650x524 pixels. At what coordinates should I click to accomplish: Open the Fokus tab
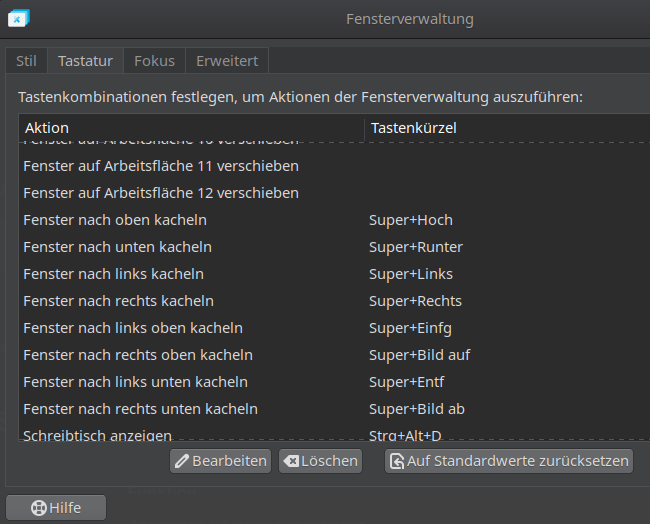pos(155,61)
